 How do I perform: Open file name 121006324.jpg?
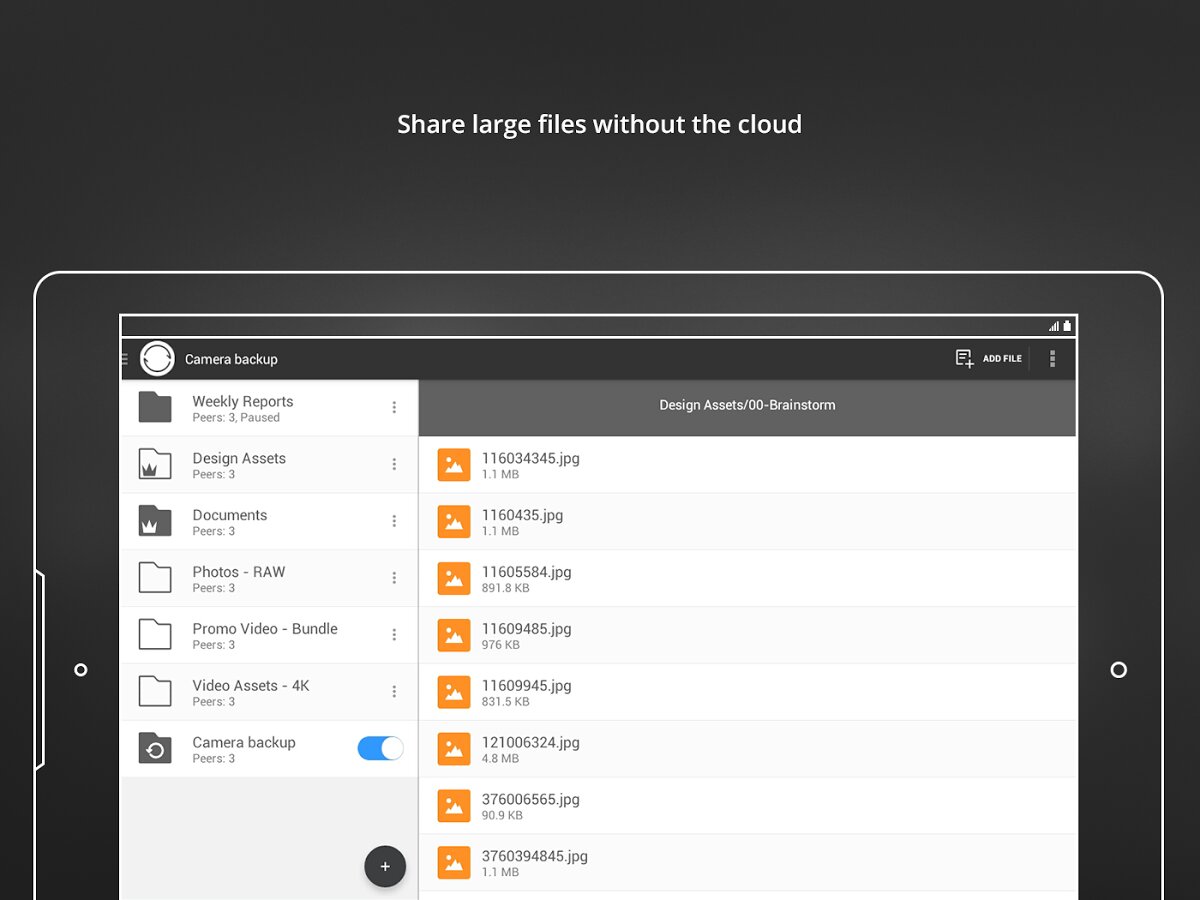pyautogui.click(x=531, y=743)
